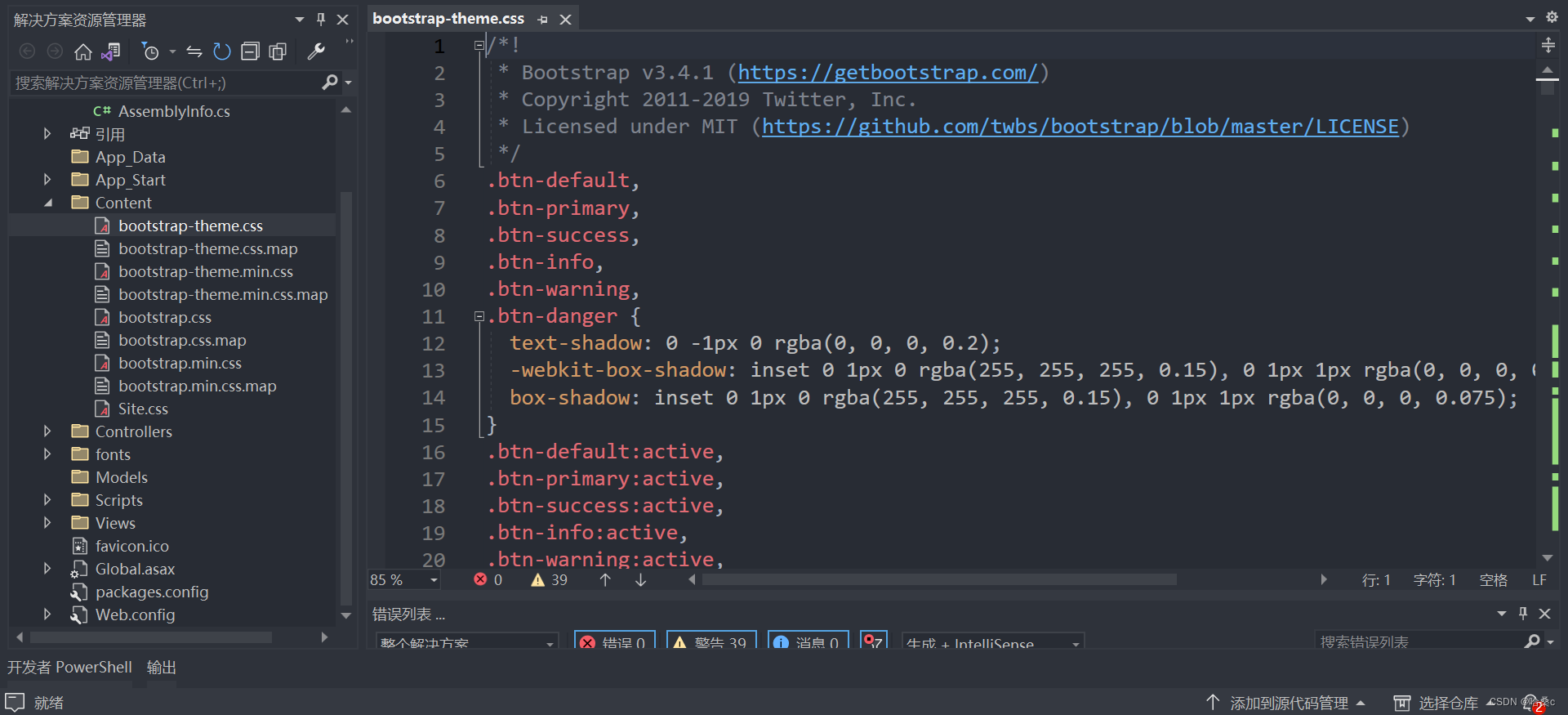
Task: Expand the Scripts folder
Action: [x=47, y=500]
